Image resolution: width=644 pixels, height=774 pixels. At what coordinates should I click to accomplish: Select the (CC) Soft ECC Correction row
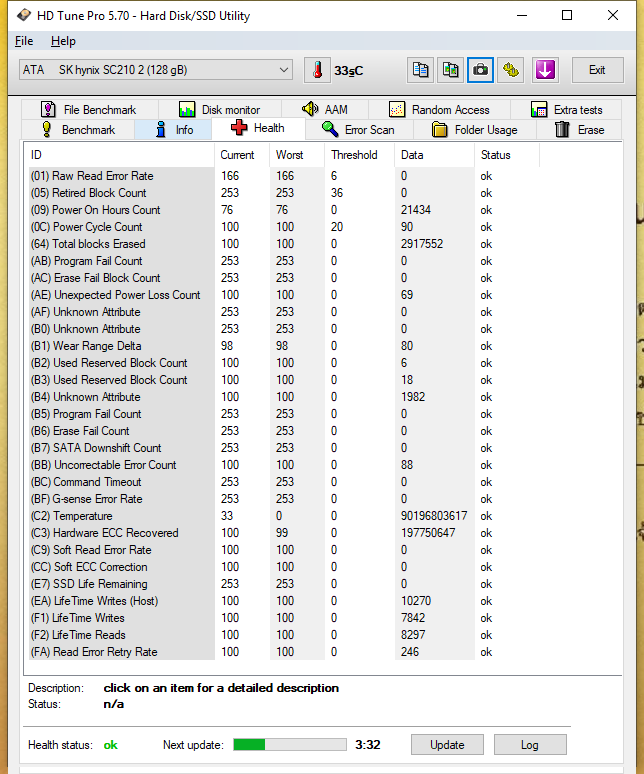click(284, 567)
